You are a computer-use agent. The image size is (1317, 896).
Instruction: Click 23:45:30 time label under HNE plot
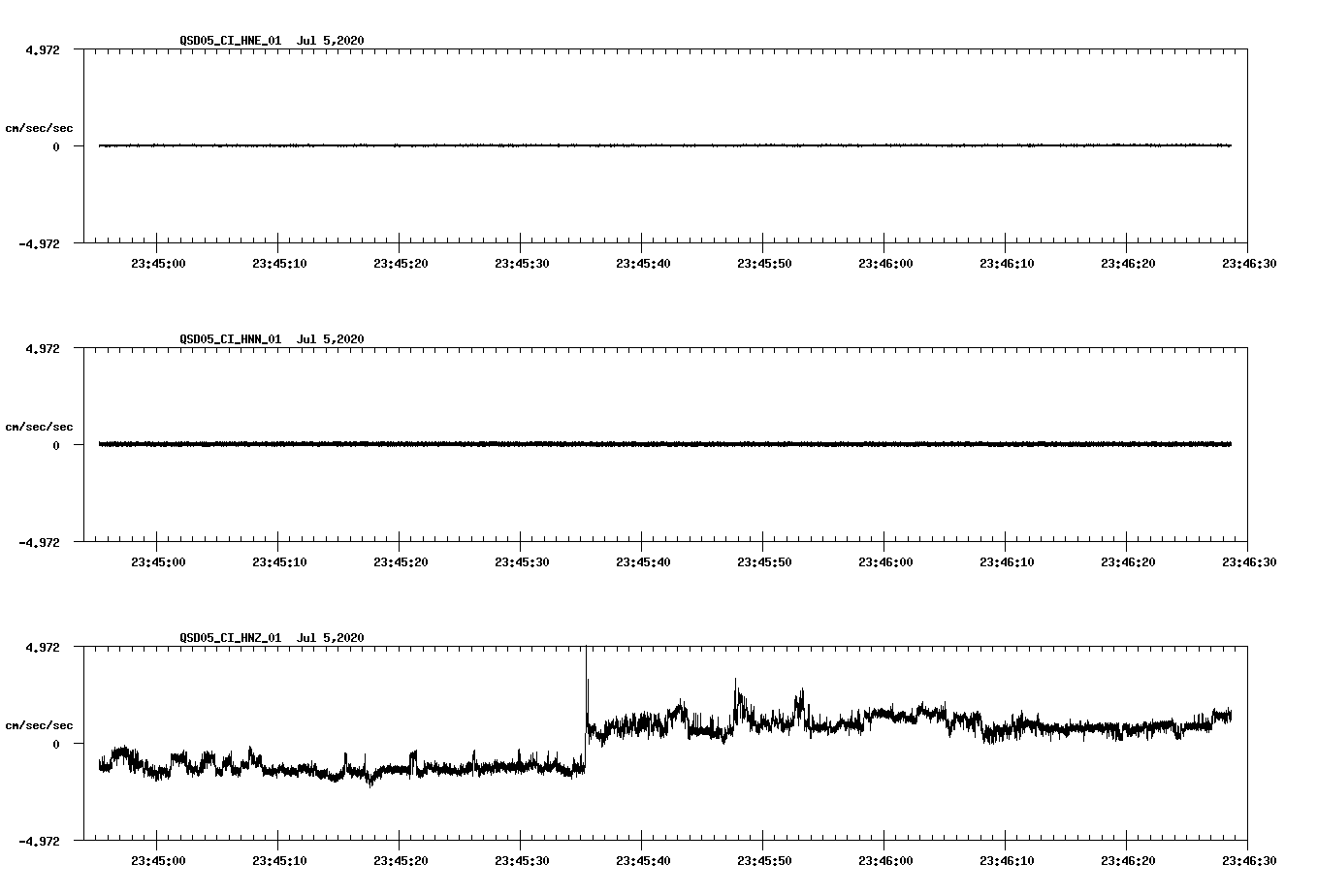[x=521, y=263]
